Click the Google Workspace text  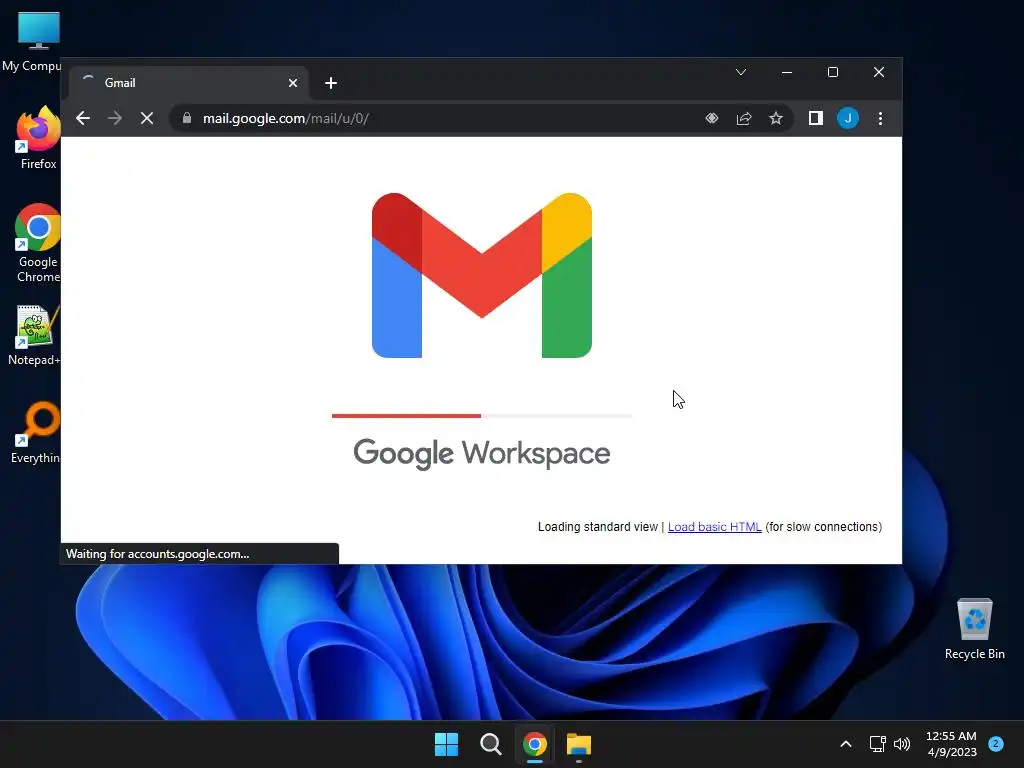pos(482,453)
